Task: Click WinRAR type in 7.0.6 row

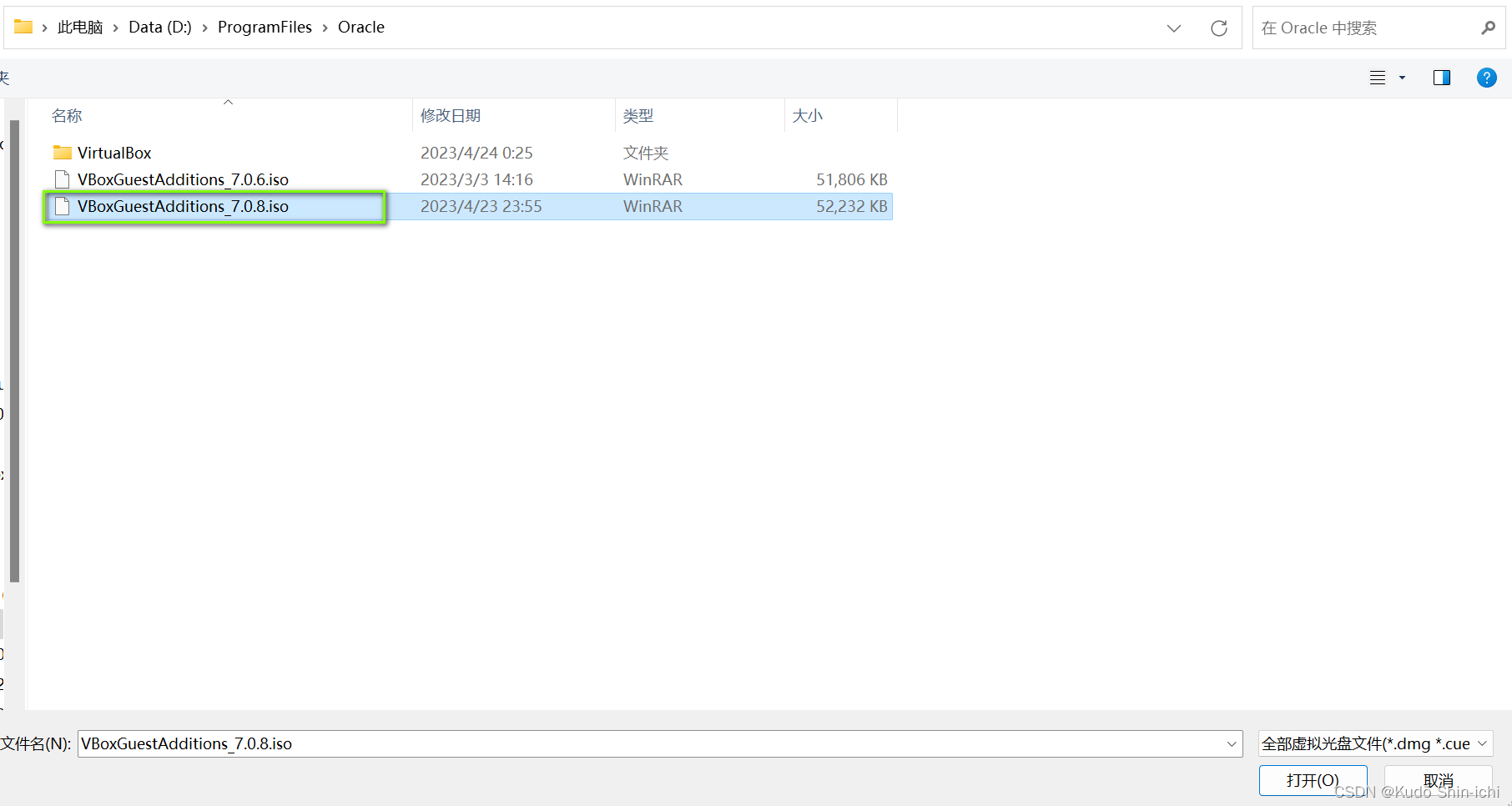Action: pyautogui.click(x=653, y=179)
